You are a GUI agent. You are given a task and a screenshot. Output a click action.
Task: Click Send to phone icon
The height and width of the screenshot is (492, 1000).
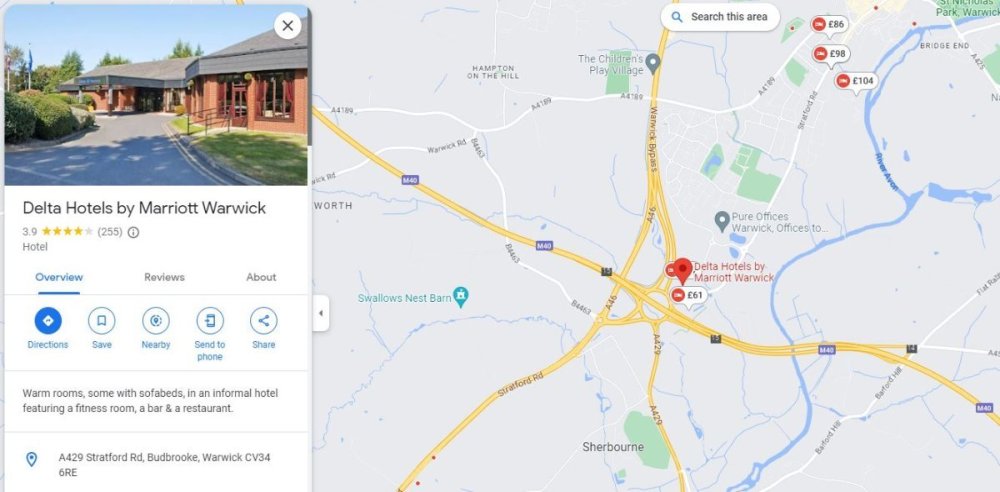[210, 320]
